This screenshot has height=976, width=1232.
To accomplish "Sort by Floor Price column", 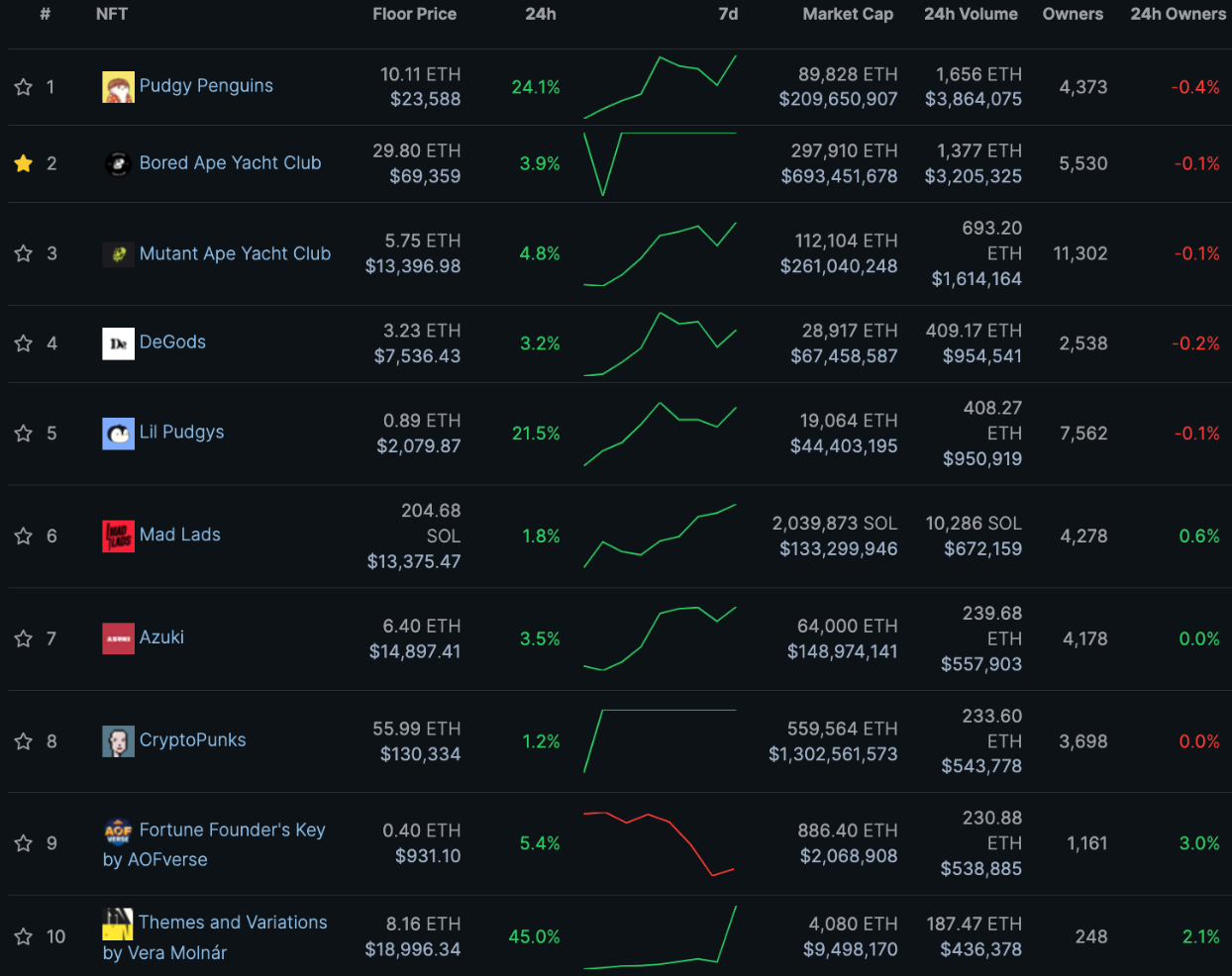I will pos(414,14).
